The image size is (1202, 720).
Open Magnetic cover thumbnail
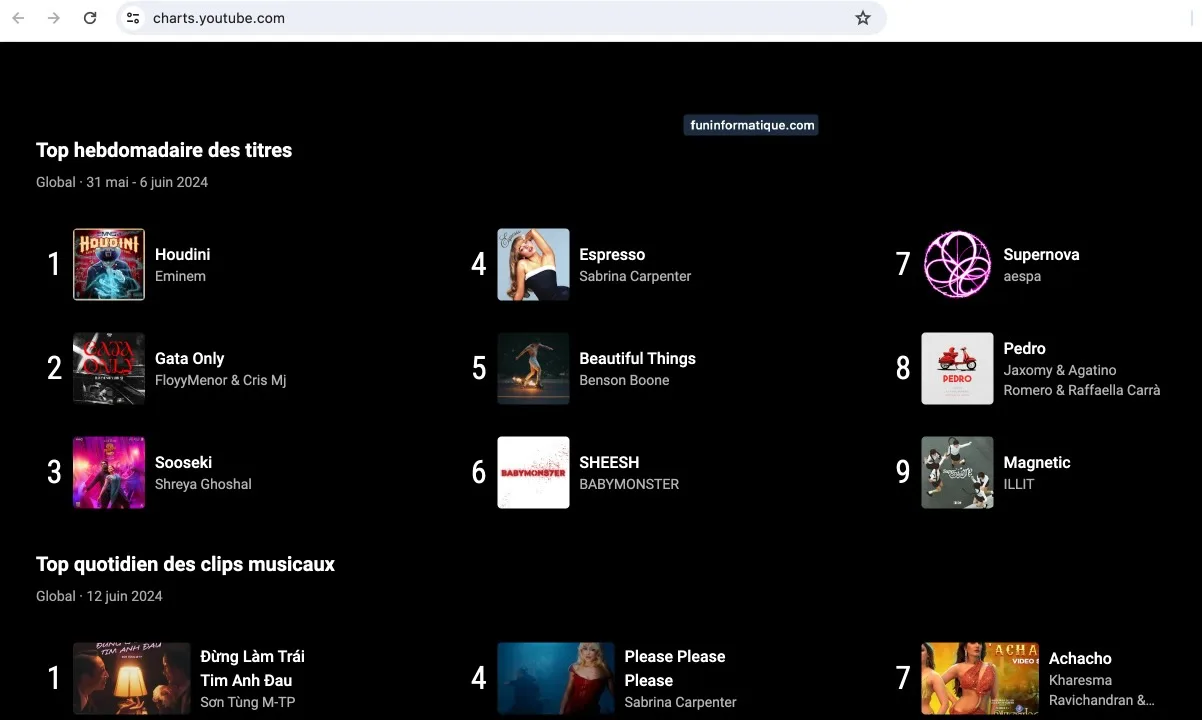(957, 472)
